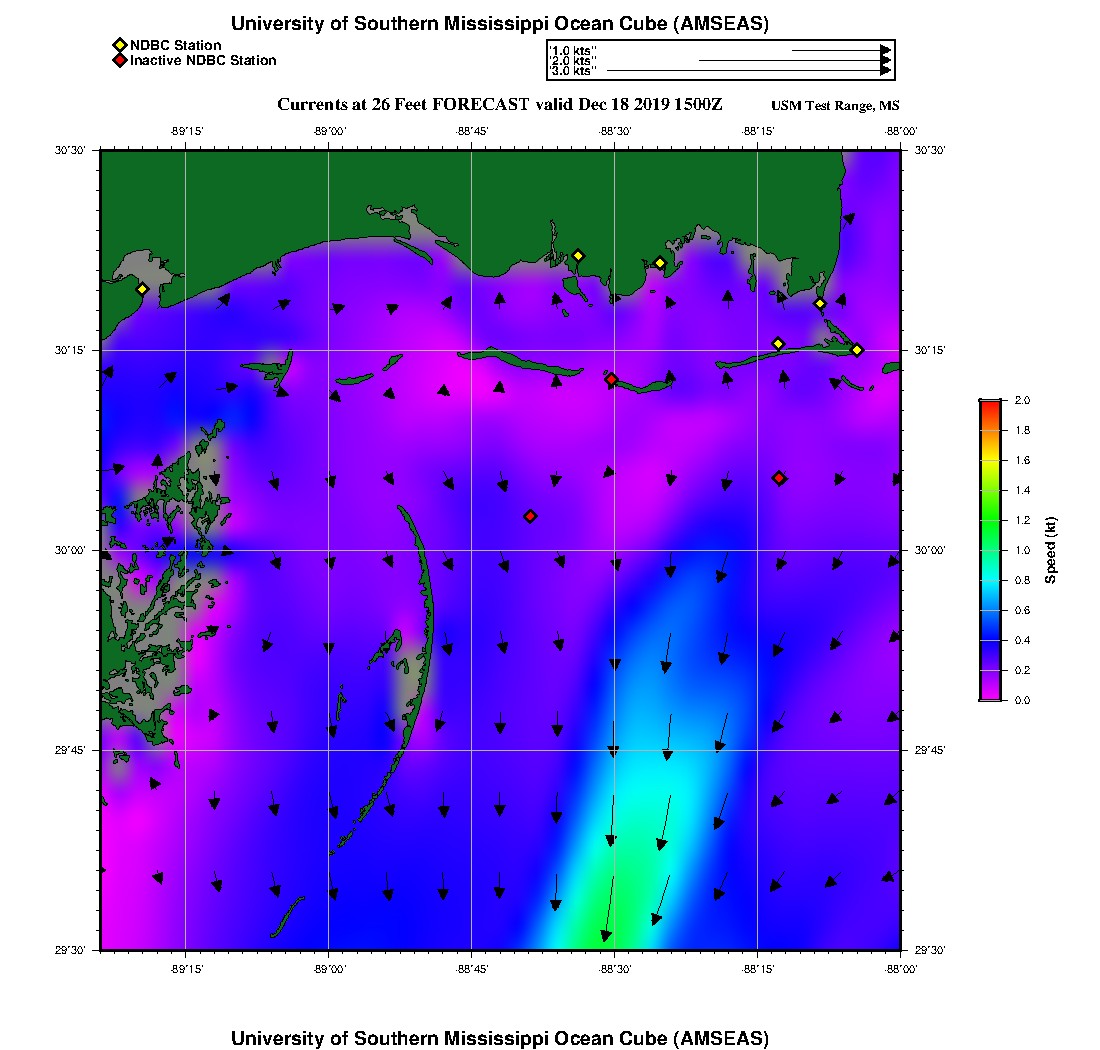Click the yellow NDBC Station legend diamond
Viewport: 1100px width, 1050px height.
pos(119,46)
